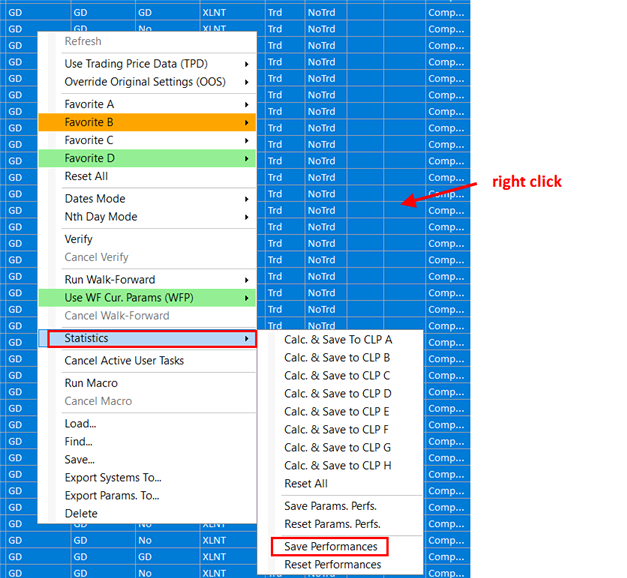Choose Calc. & Save to CLP D
627x578 pixels.
click(x=337, y=394)
